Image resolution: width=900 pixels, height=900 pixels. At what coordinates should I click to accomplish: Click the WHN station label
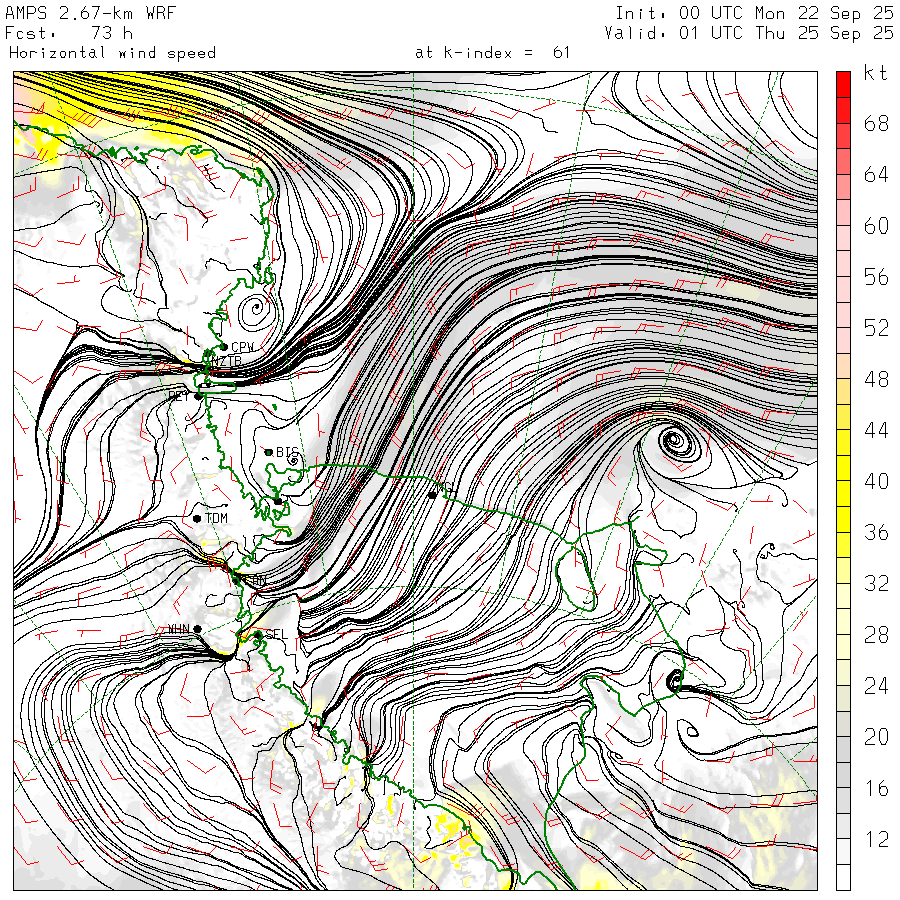[x=179, y=629]
